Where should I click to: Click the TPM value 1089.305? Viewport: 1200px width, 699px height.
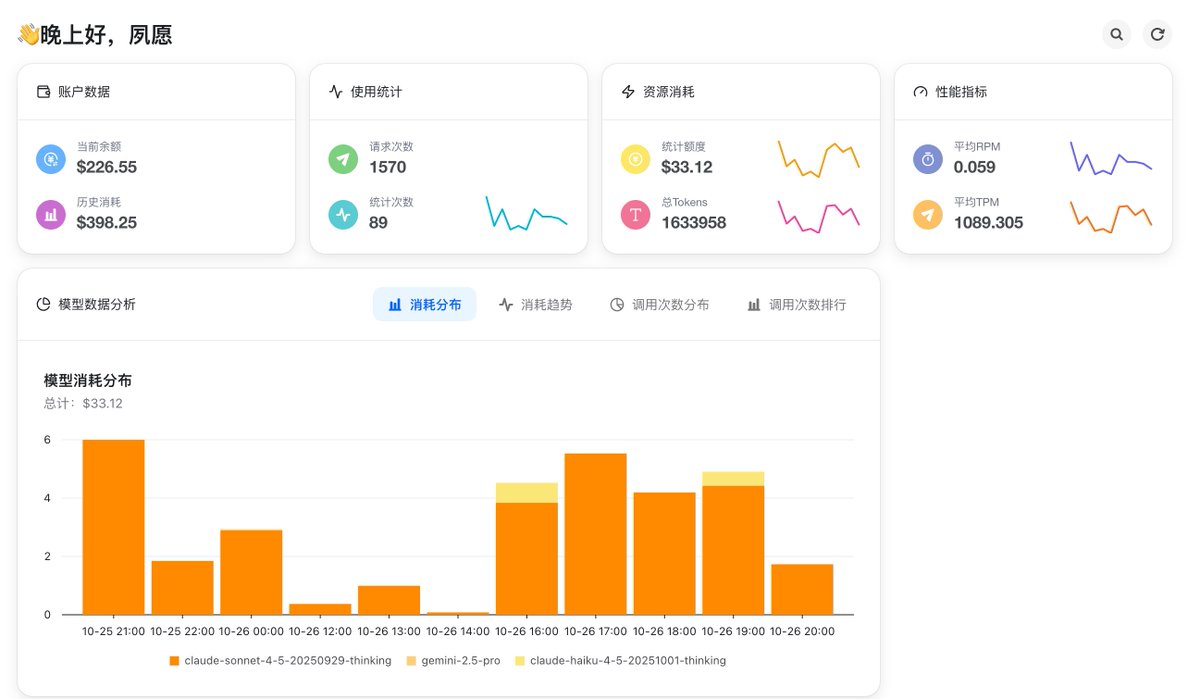pyautogui.click(x=989, y=222)
